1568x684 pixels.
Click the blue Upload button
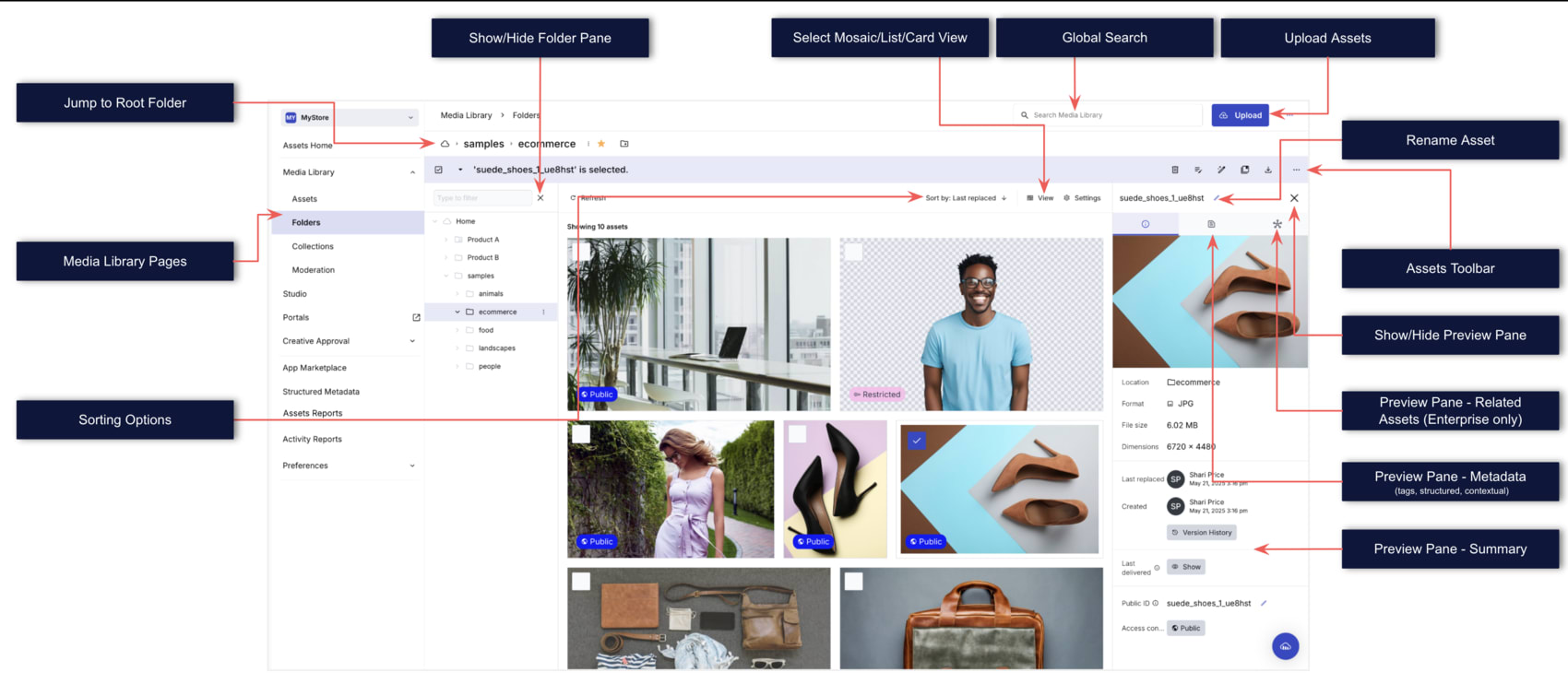tap(1241, 115)
